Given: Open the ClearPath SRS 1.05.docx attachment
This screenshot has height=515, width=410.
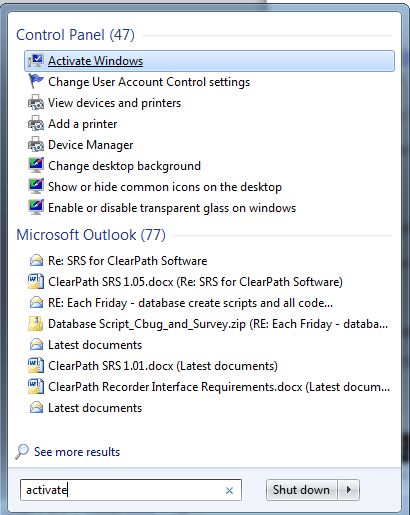Looking at the screenshot, I should click(x=195, y=282).
